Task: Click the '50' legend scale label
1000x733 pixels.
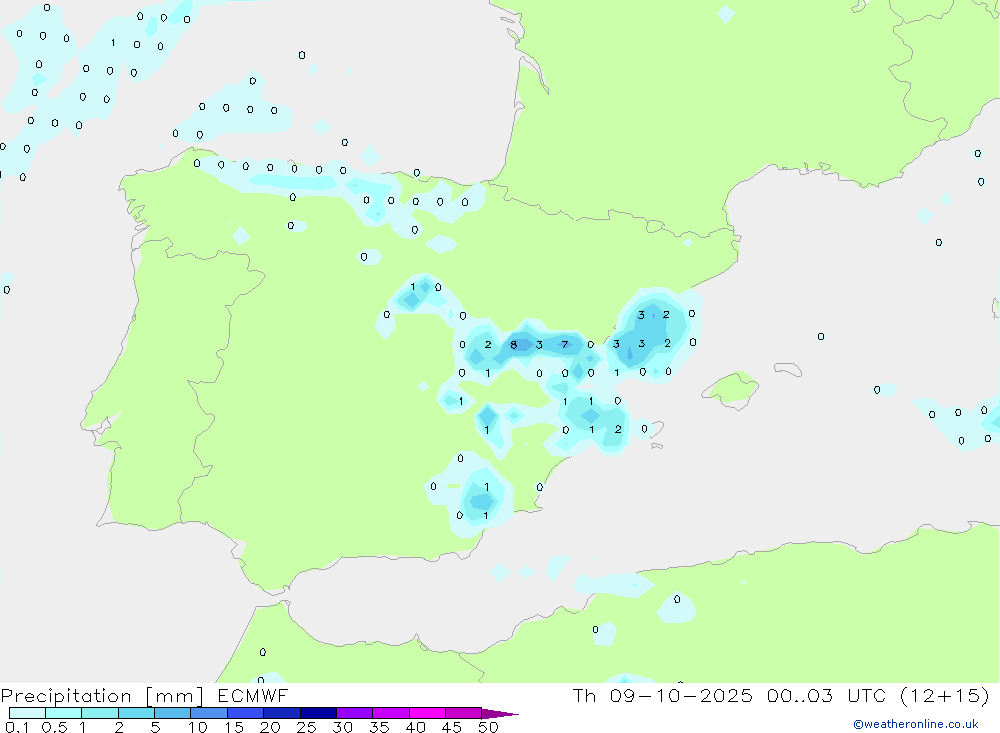Action: click(488, 727)
